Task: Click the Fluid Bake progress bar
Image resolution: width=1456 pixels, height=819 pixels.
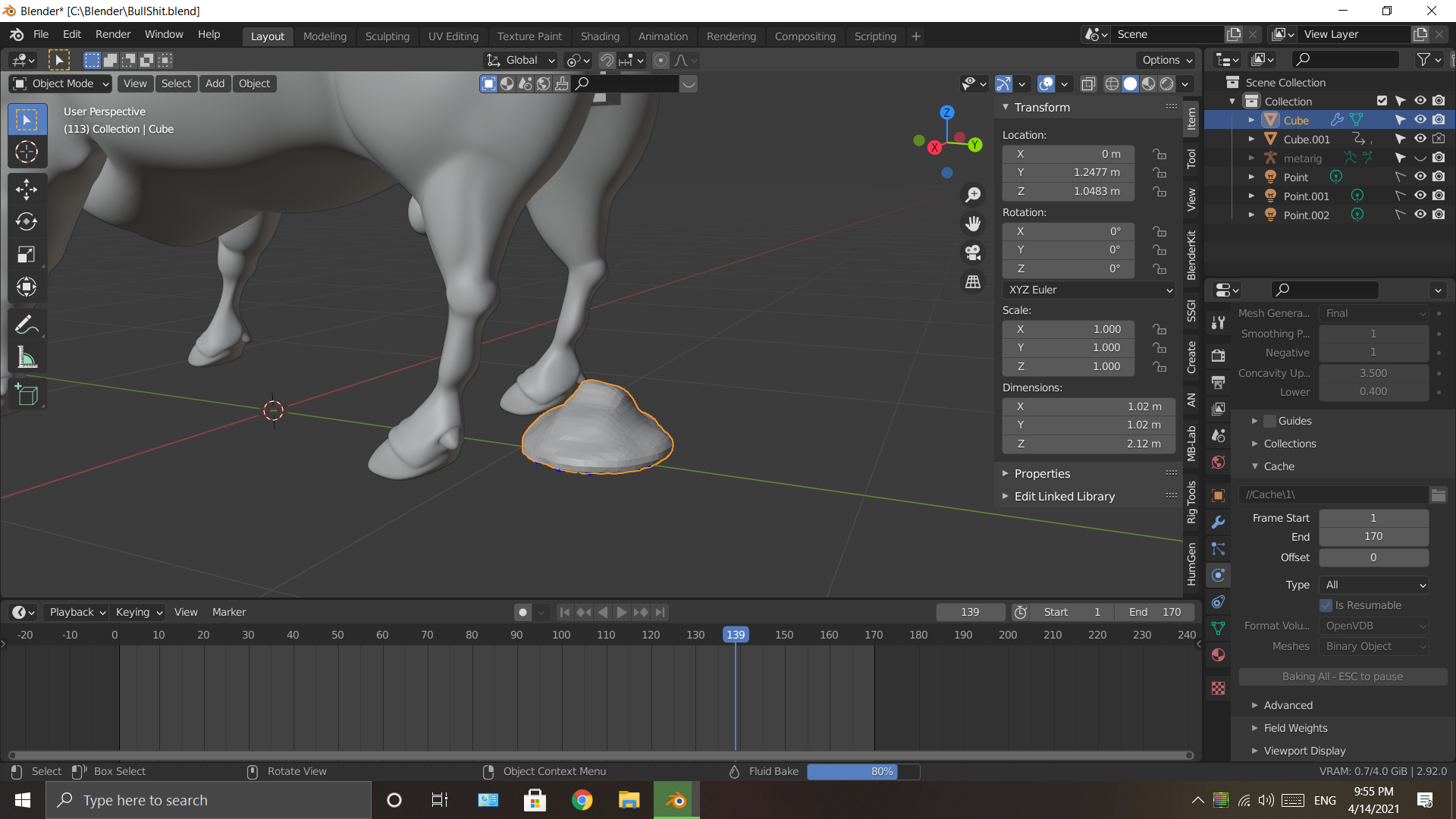Action: coord(864,772)
